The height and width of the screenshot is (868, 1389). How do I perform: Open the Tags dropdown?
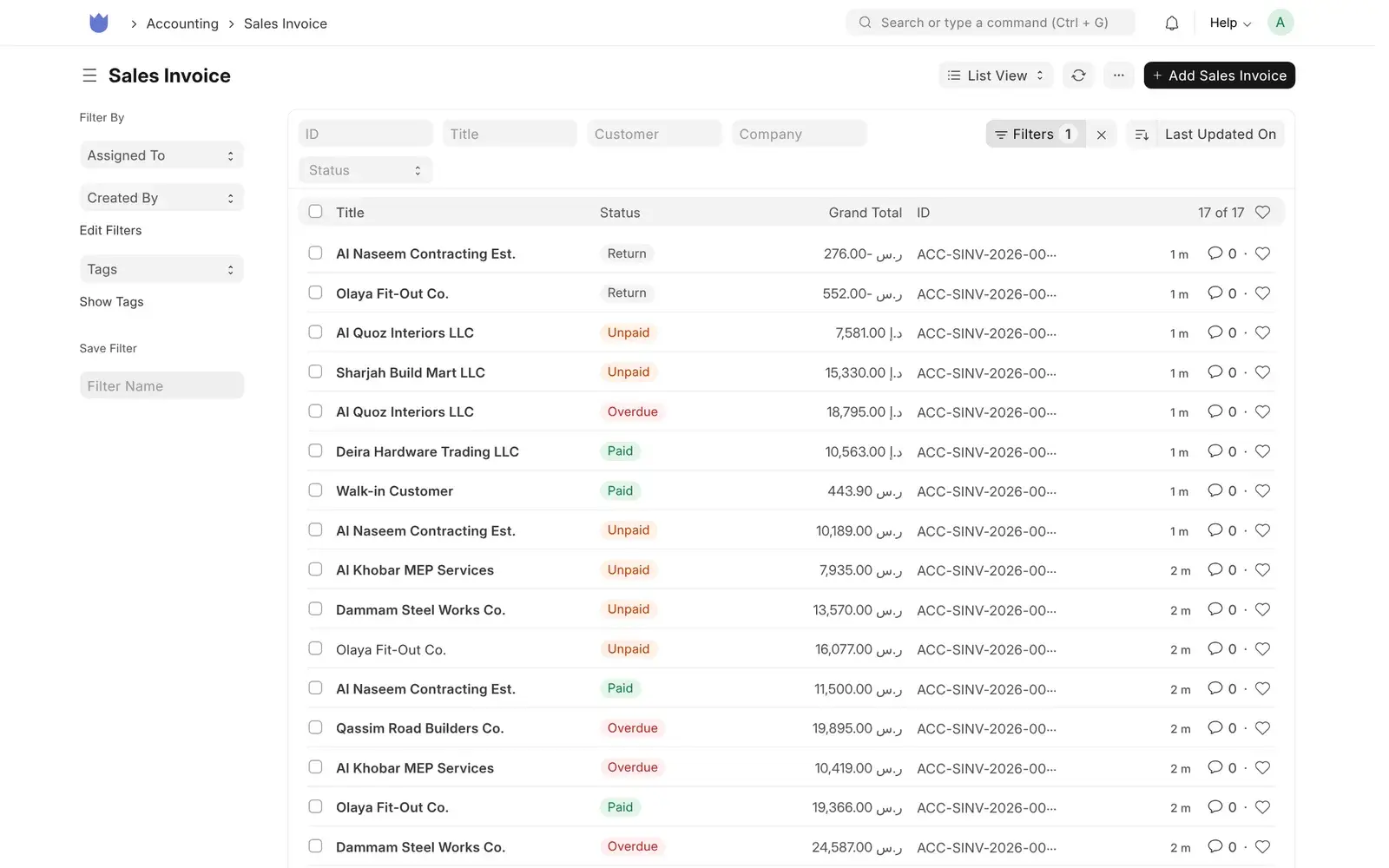161,269
